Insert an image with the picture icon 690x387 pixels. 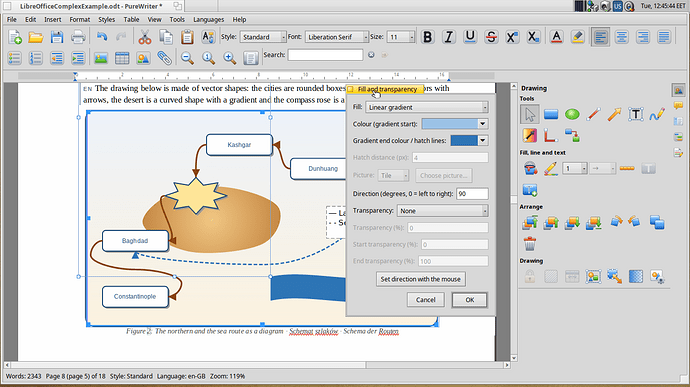click(x=101, y=58)
